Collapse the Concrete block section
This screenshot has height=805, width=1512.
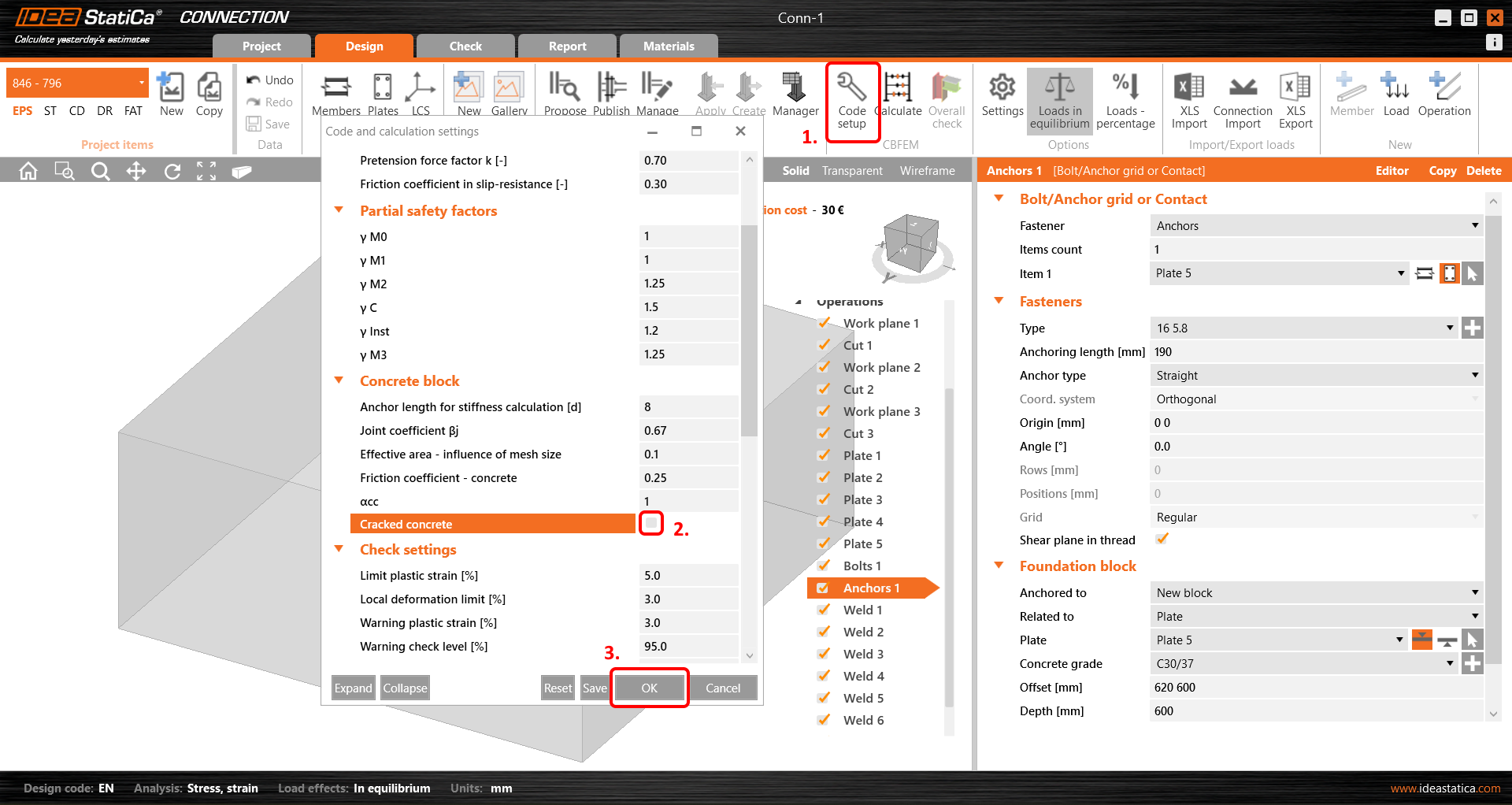tap(339, 380)
